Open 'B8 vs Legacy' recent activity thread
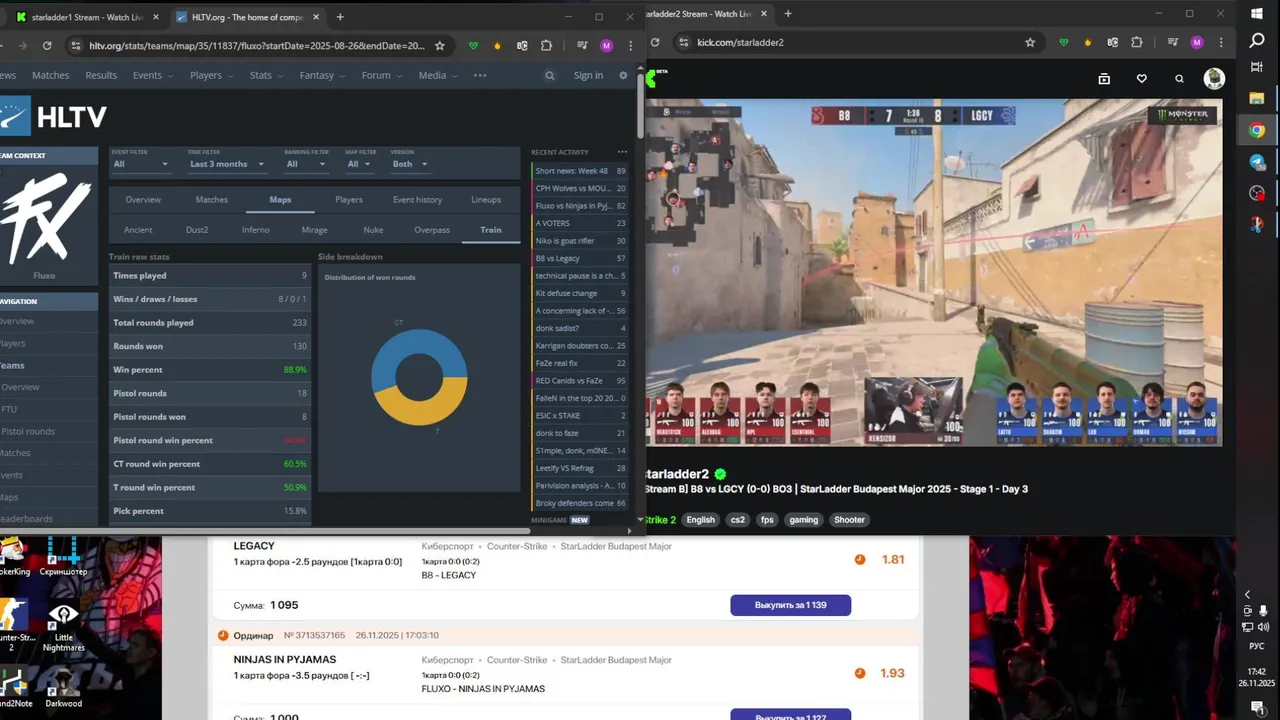1280x720 pixels. [580, 258]
